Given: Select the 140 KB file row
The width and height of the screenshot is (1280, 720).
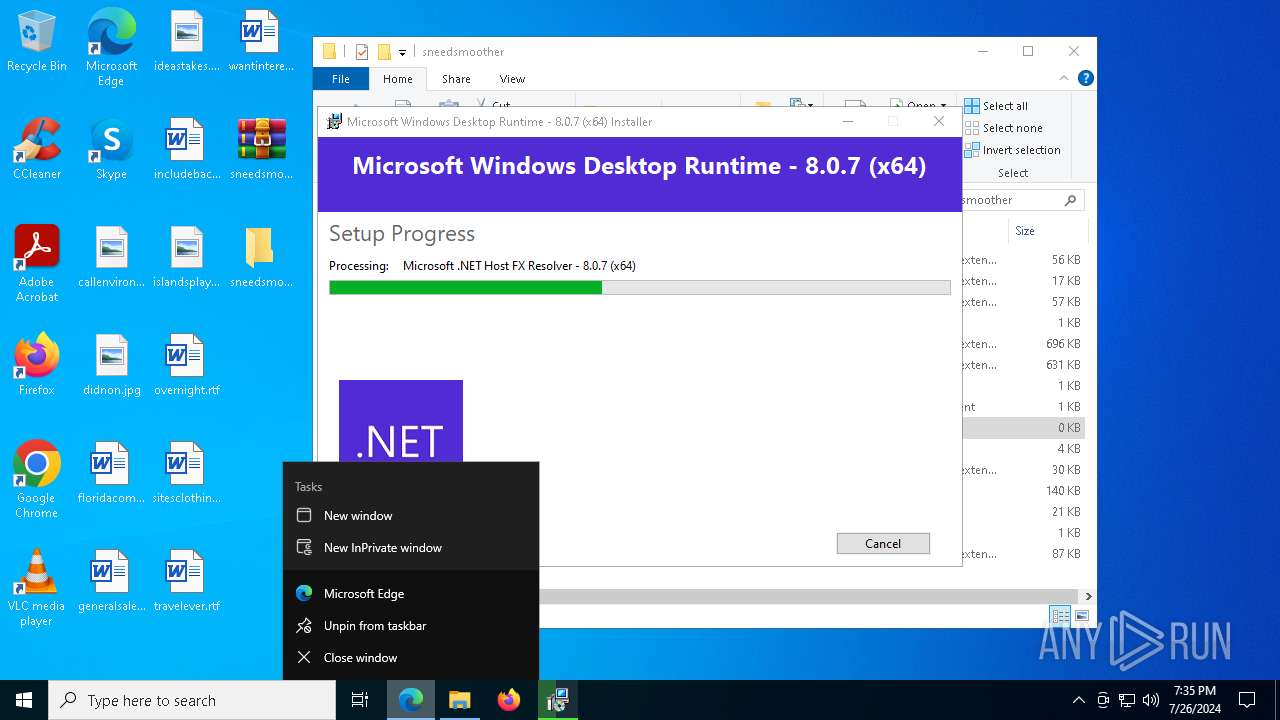Looking at the screenshot, I should coord(1024,491).
